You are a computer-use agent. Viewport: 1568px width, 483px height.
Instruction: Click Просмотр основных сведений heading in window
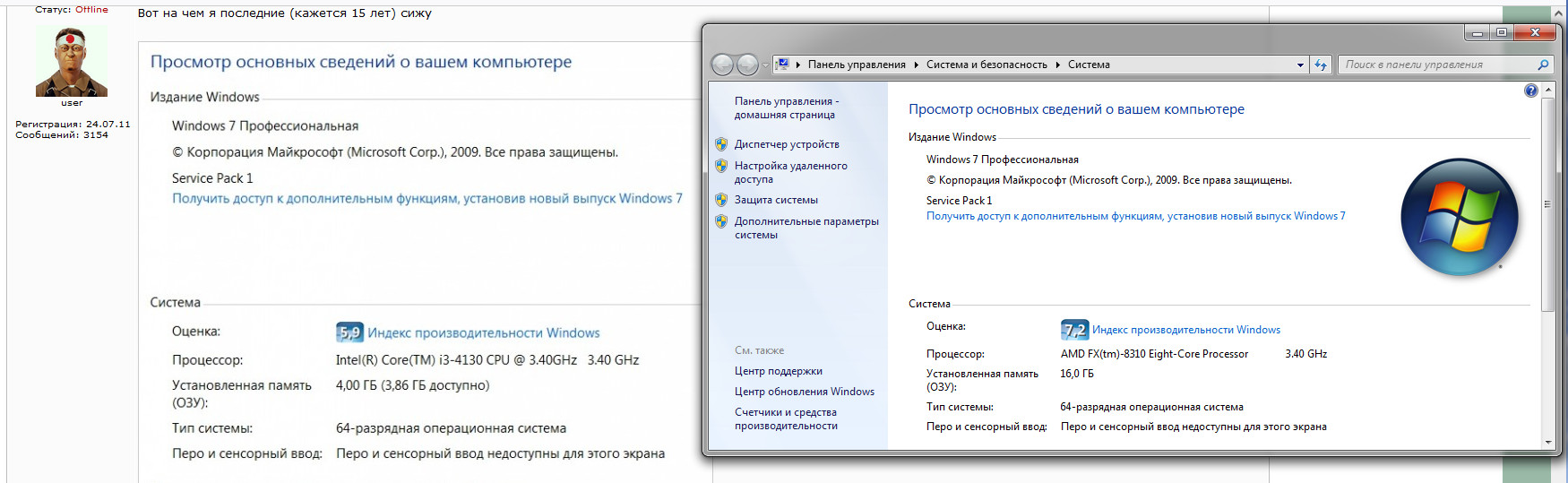1076,109
